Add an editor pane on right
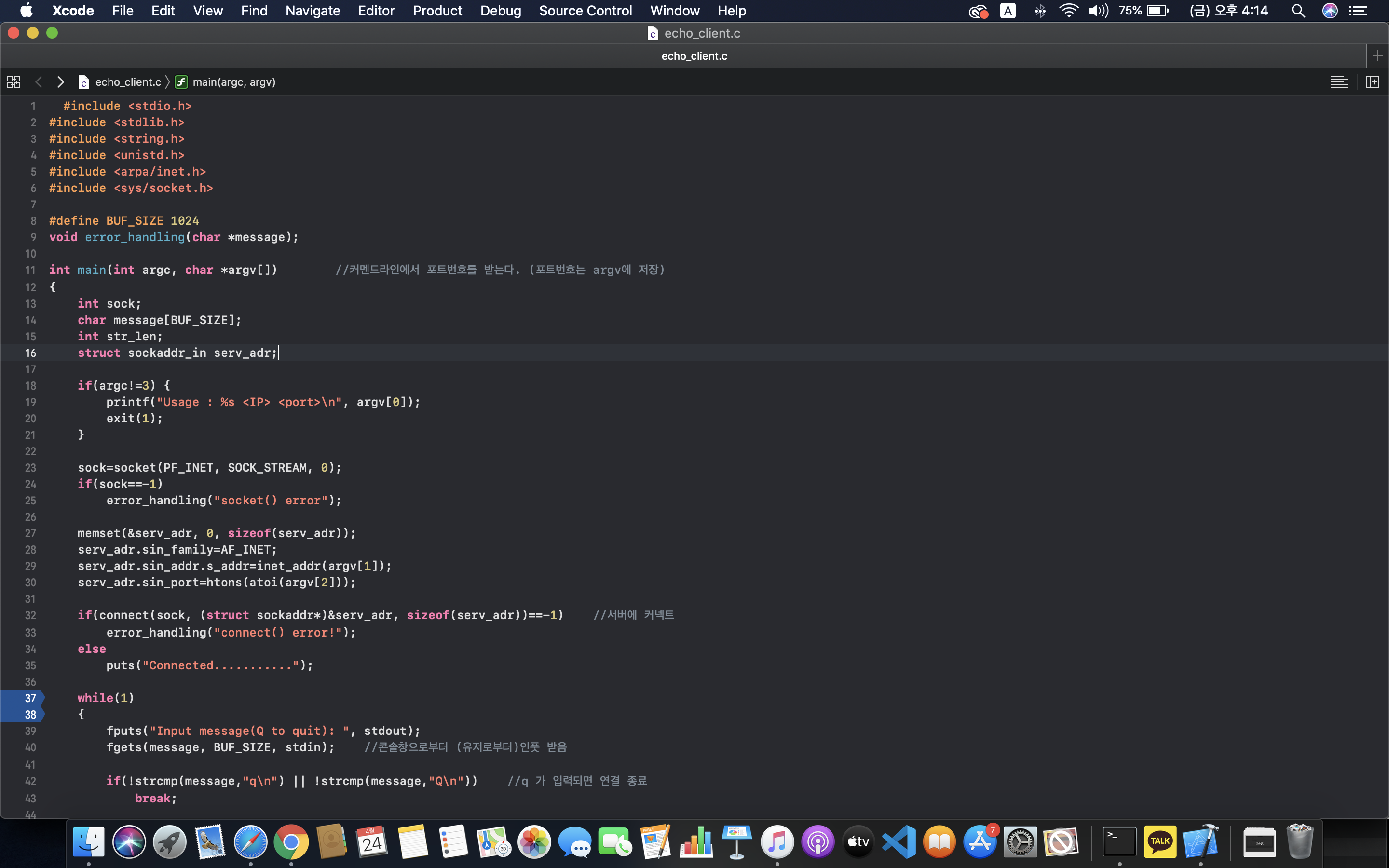Image resolution: width=1389 pixels, height=868 pixels. 1372,82
